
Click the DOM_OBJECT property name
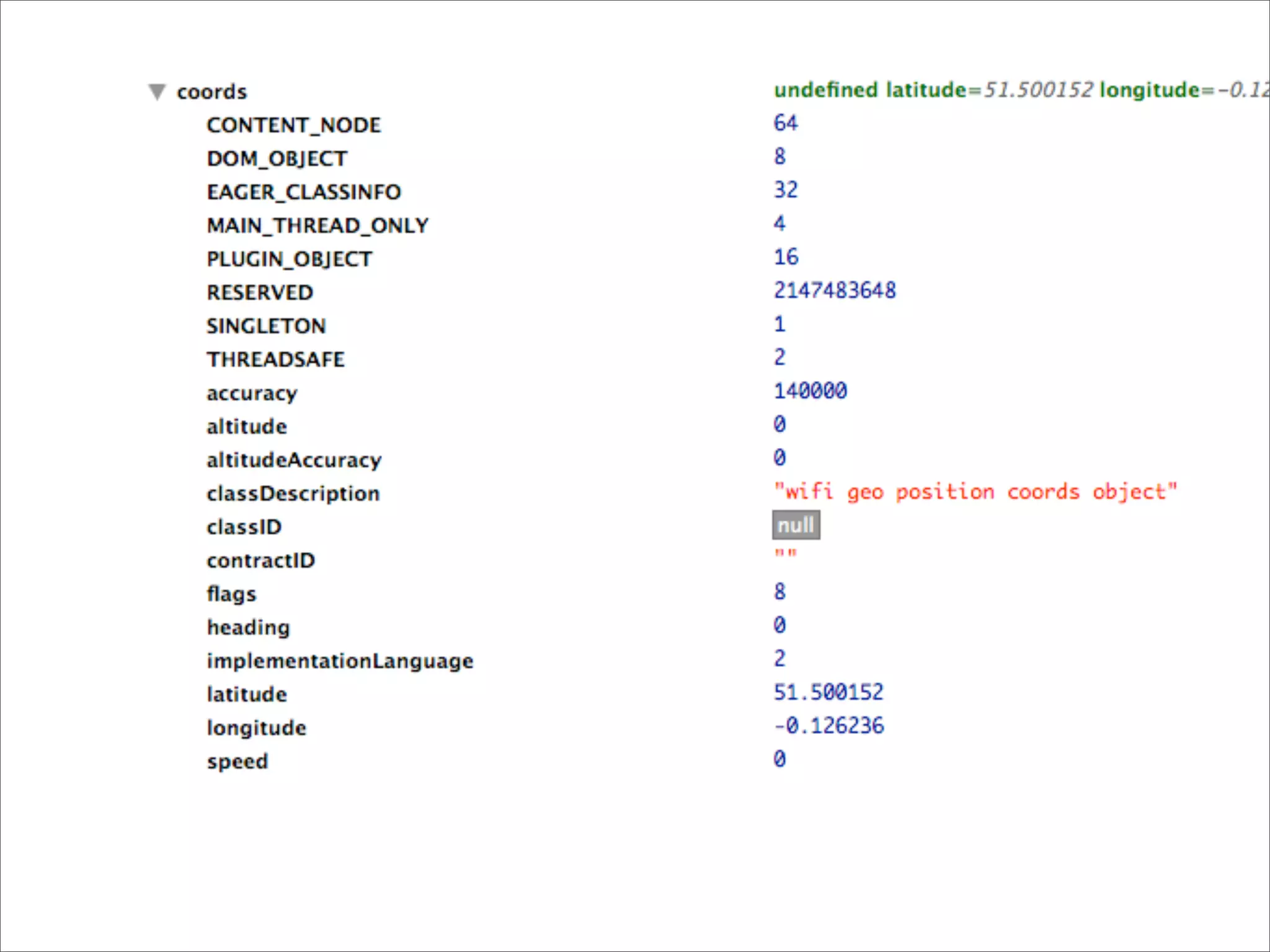click(x=277, y=159)
